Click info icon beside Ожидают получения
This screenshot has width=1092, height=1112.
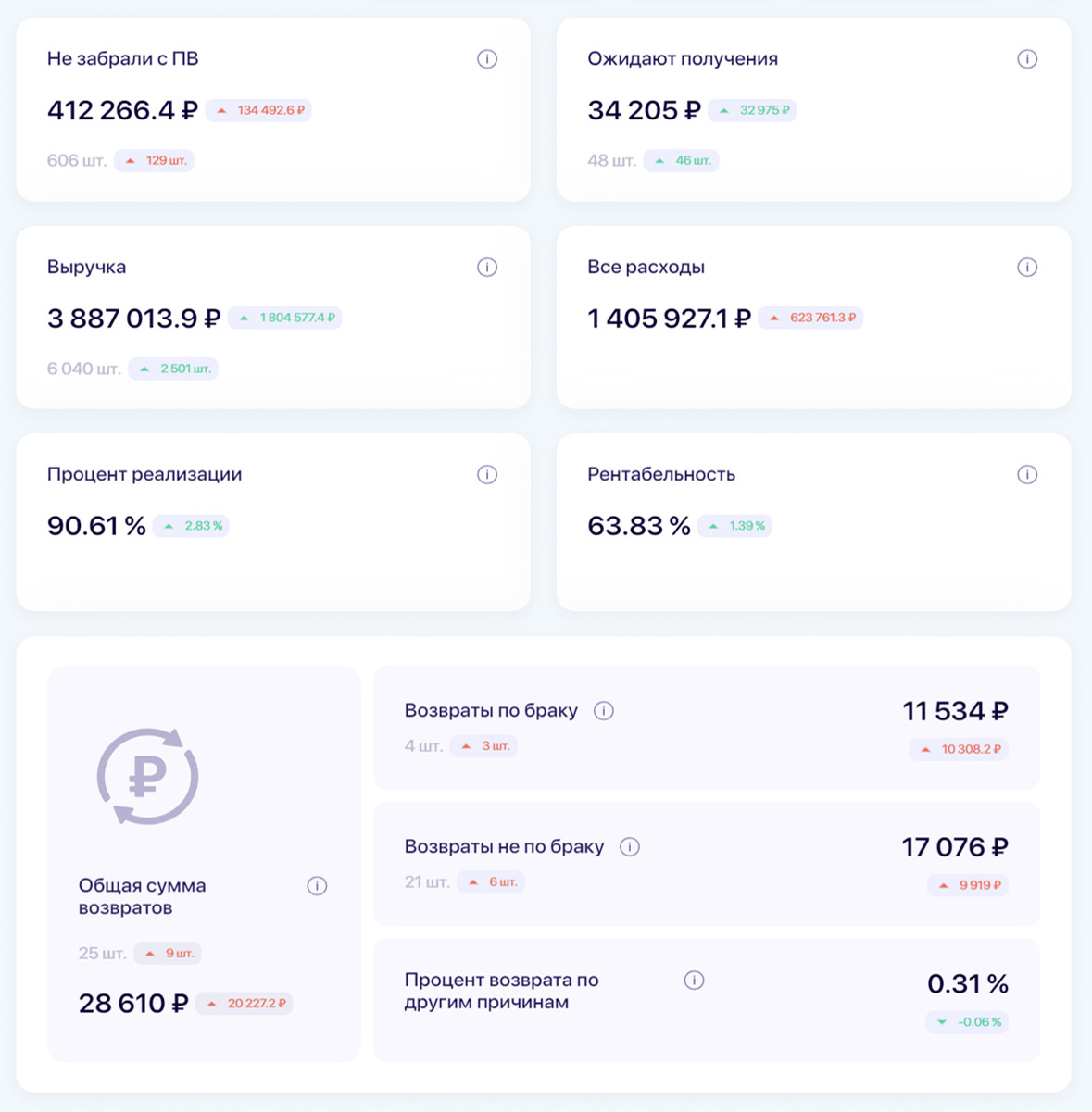pos(1027,59)
